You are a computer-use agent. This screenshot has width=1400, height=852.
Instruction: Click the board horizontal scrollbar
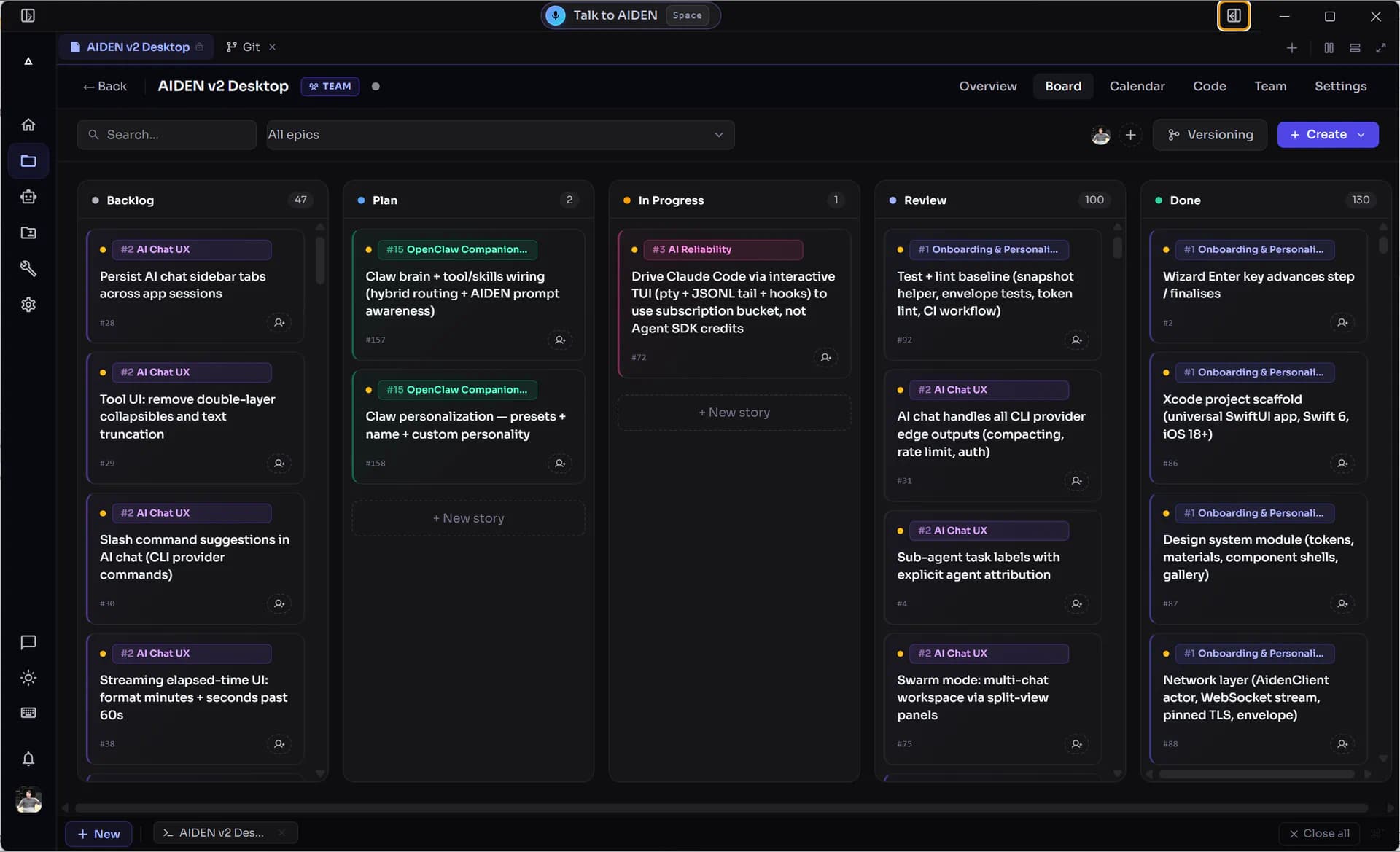721,808
